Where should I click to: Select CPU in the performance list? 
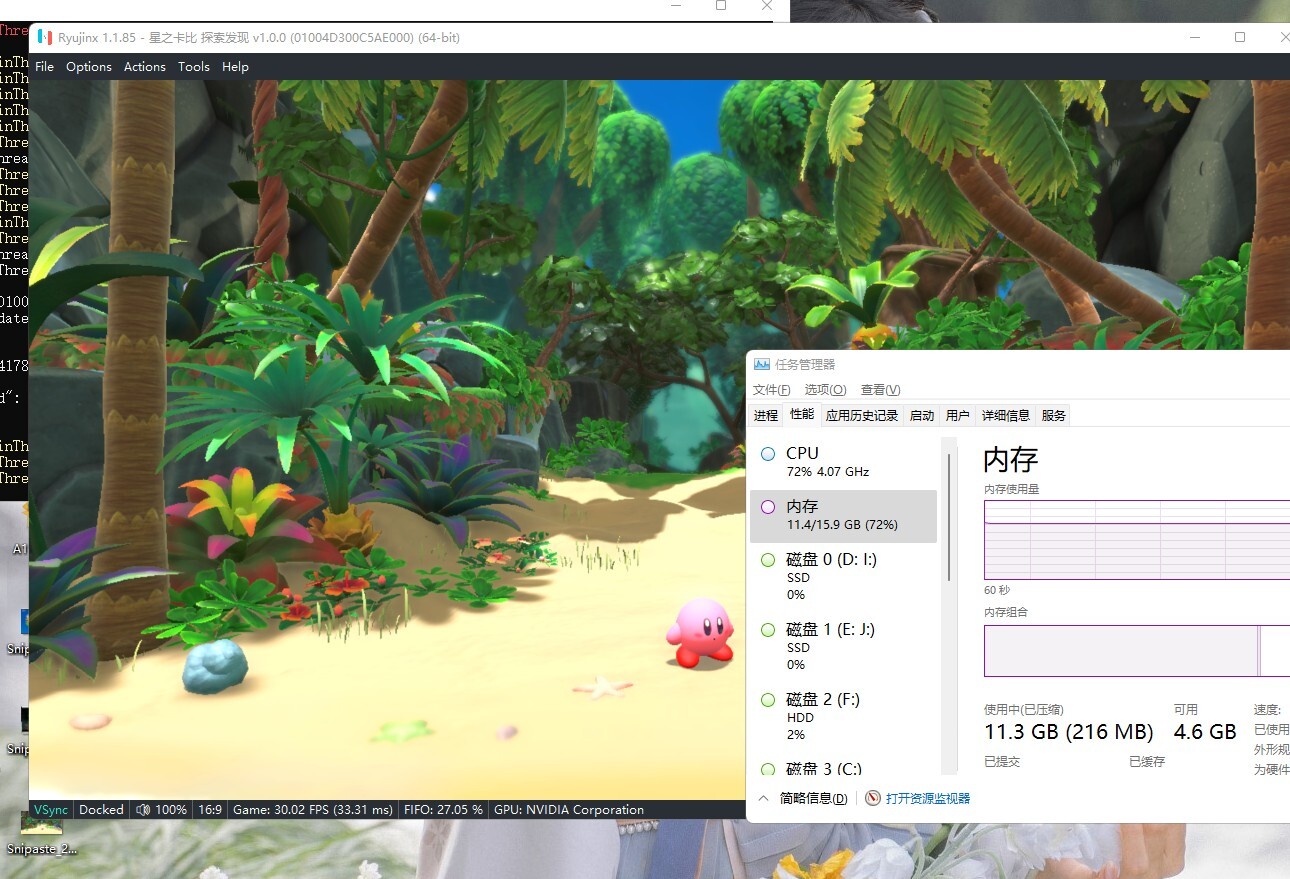click(x=843, y=462)
